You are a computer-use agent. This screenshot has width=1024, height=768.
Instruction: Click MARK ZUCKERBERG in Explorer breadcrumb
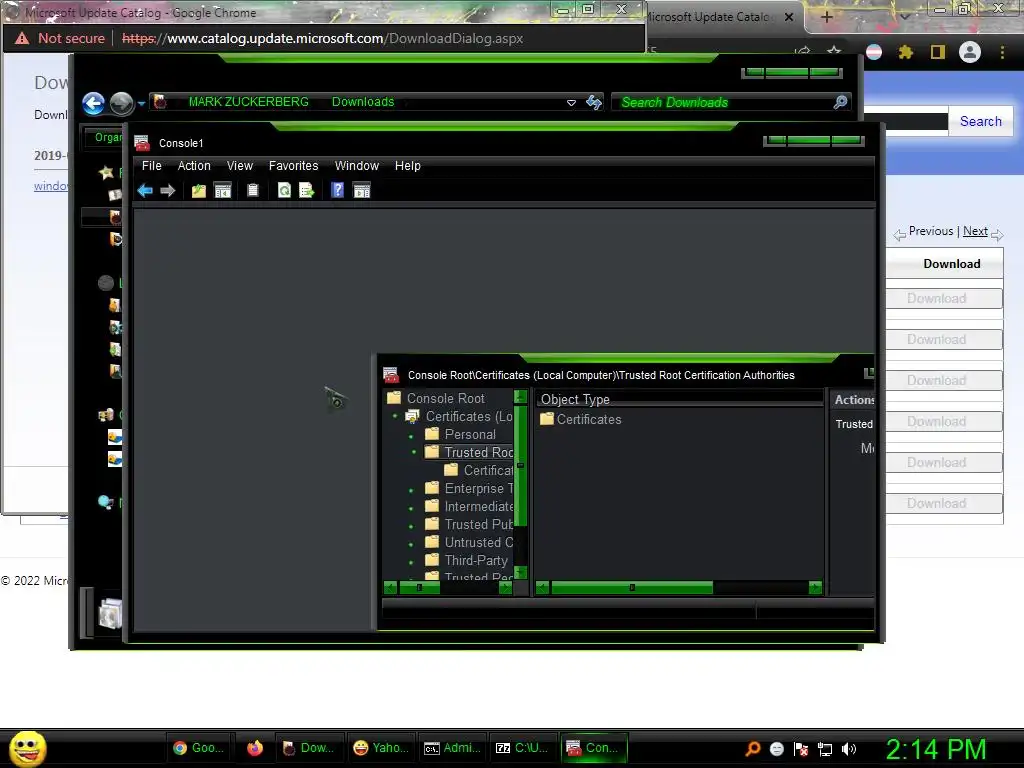[x=248, y=102]
